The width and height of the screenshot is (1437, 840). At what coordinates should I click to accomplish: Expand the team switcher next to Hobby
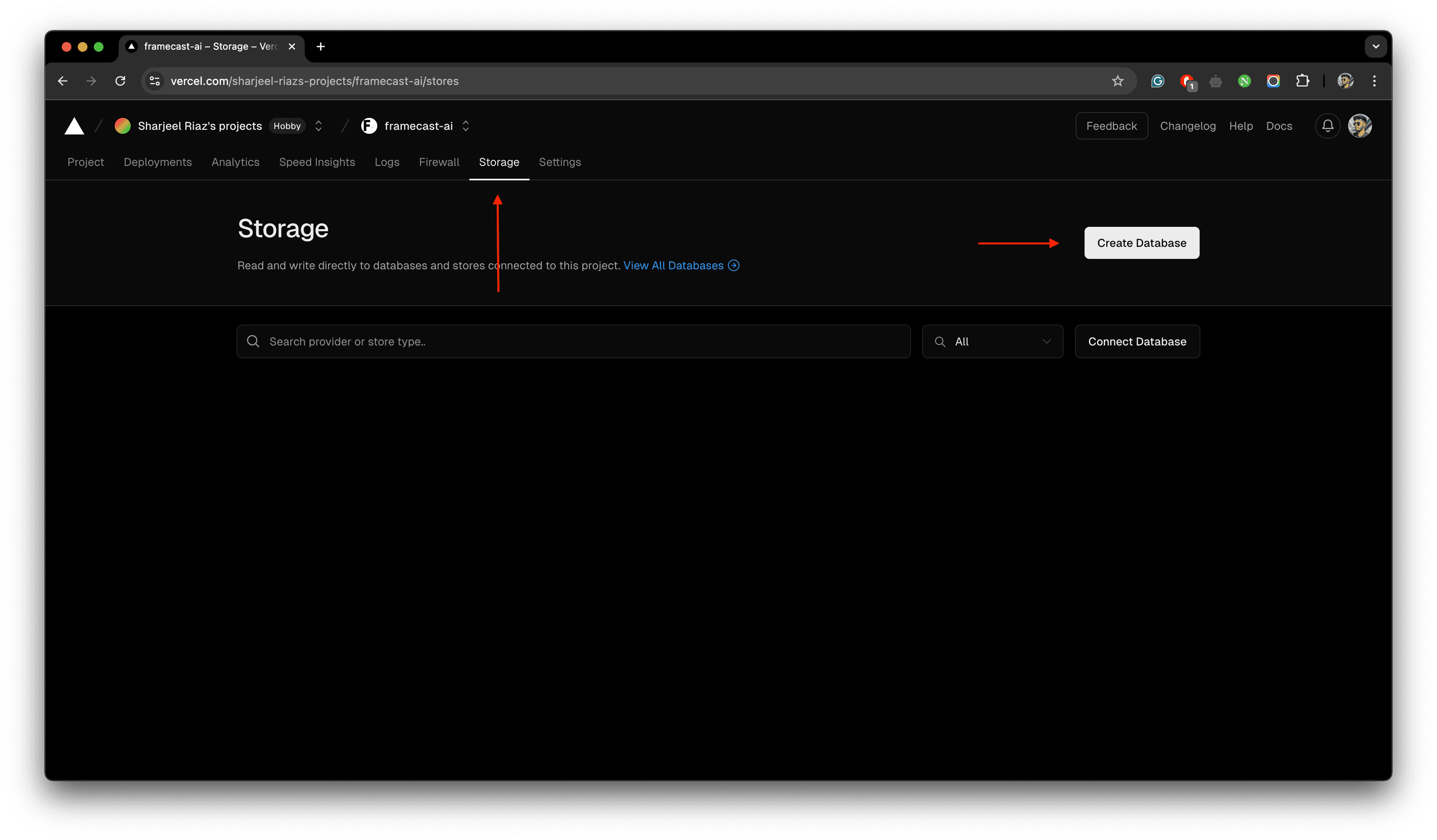[x=319, y=126]
